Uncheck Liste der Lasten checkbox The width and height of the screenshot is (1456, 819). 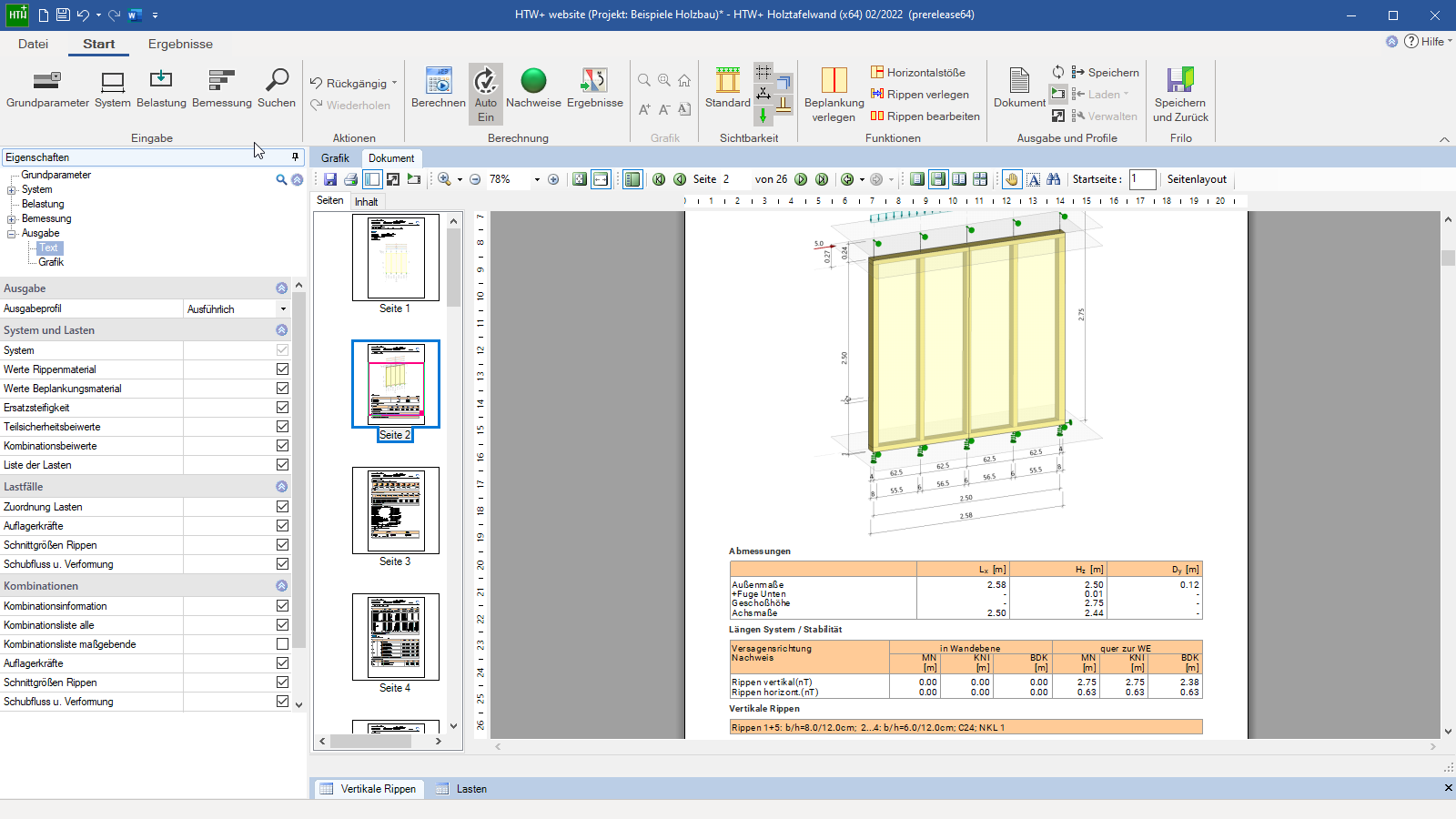282,465
